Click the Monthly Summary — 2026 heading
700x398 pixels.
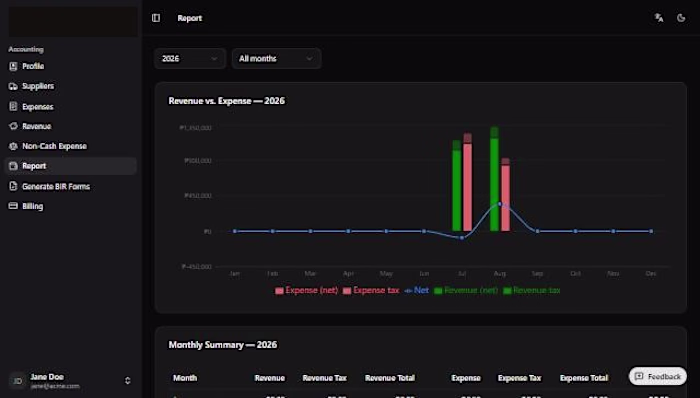pyautogui.click(x=223, y=345)
